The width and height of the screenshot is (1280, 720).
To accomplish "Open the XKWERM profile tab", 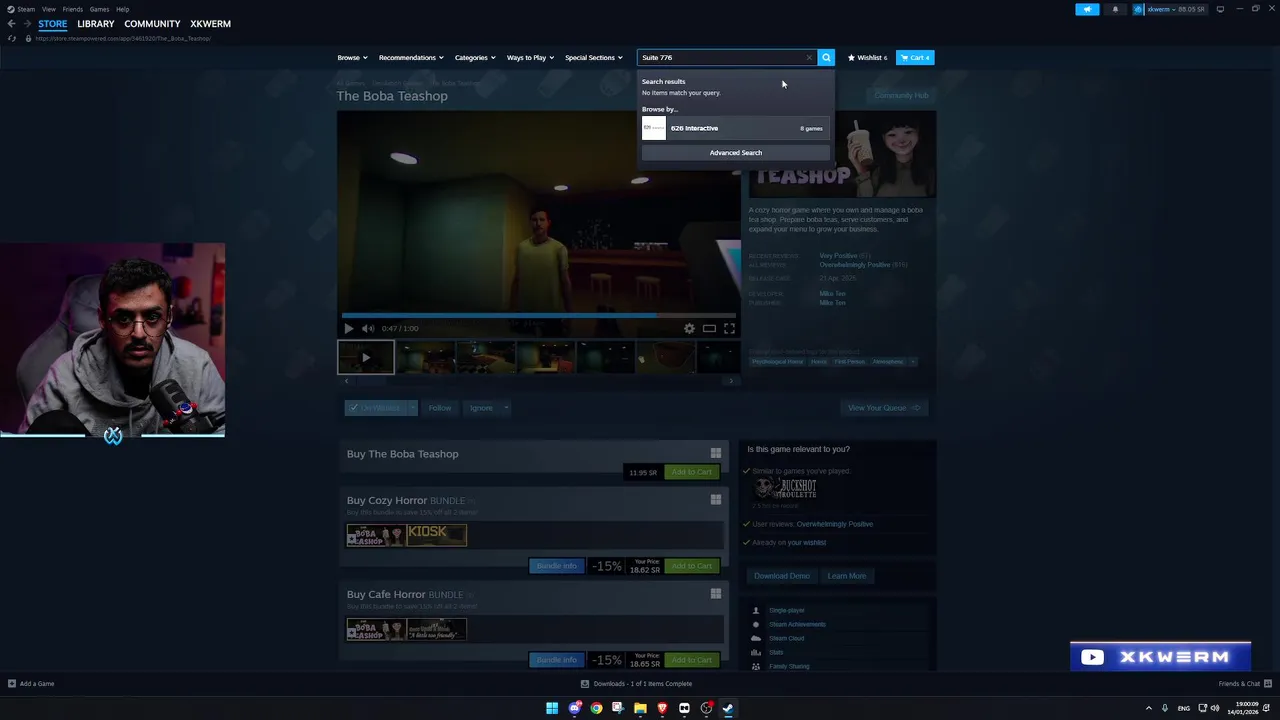I will click(x=210, y=24).
